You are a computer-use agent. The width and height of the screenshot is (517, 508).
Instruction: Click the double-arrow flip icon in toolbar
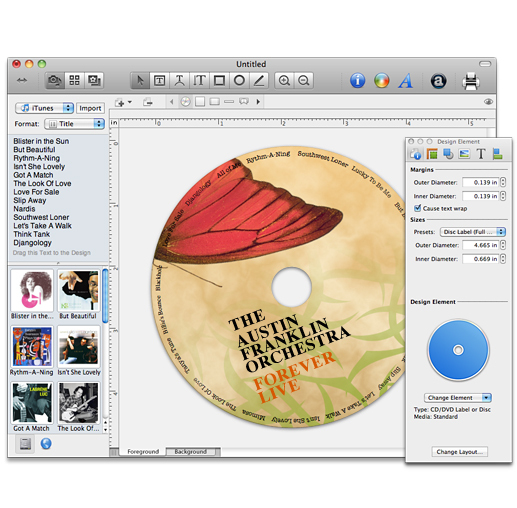[x=22, y=80]
